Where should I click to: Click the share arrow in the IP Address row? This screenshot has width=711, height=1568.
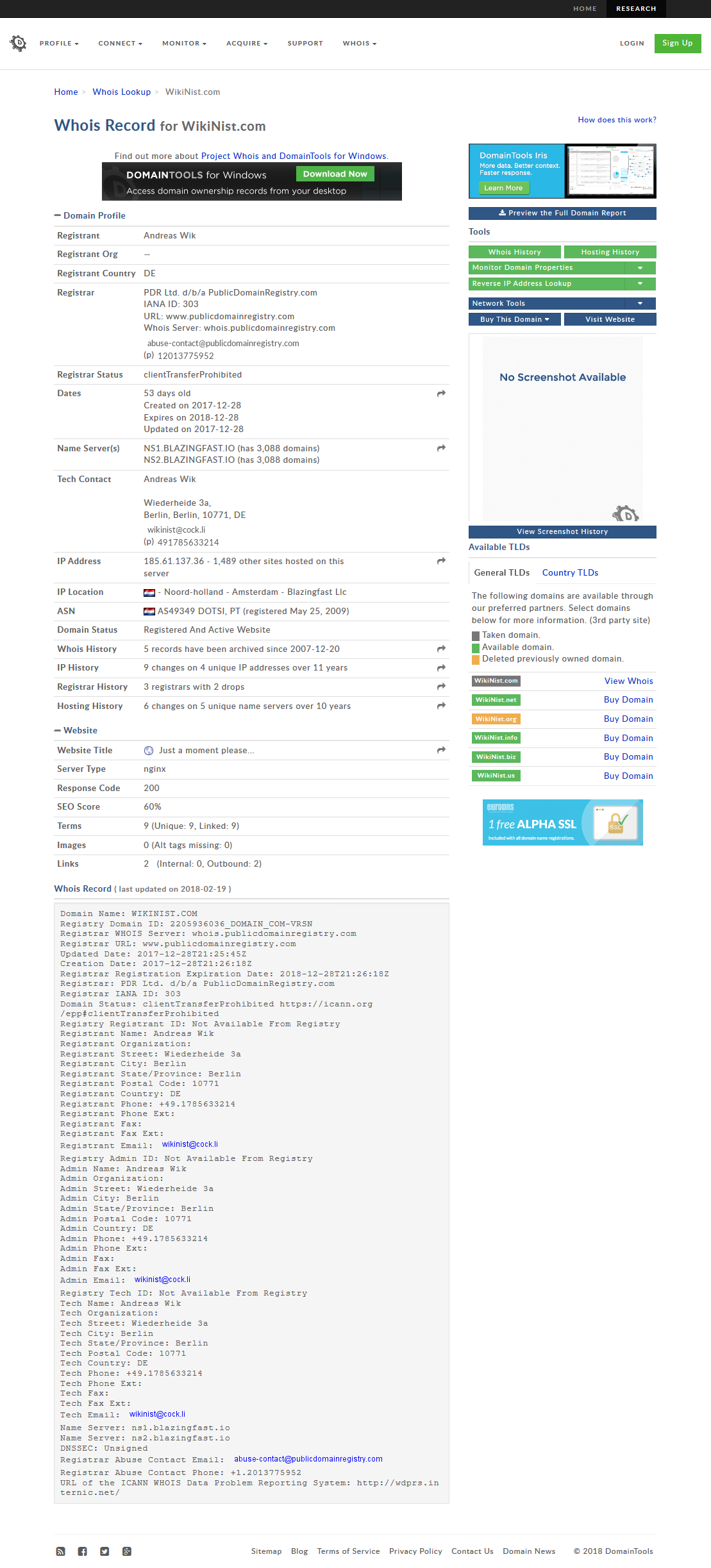[x=441, y=561]
